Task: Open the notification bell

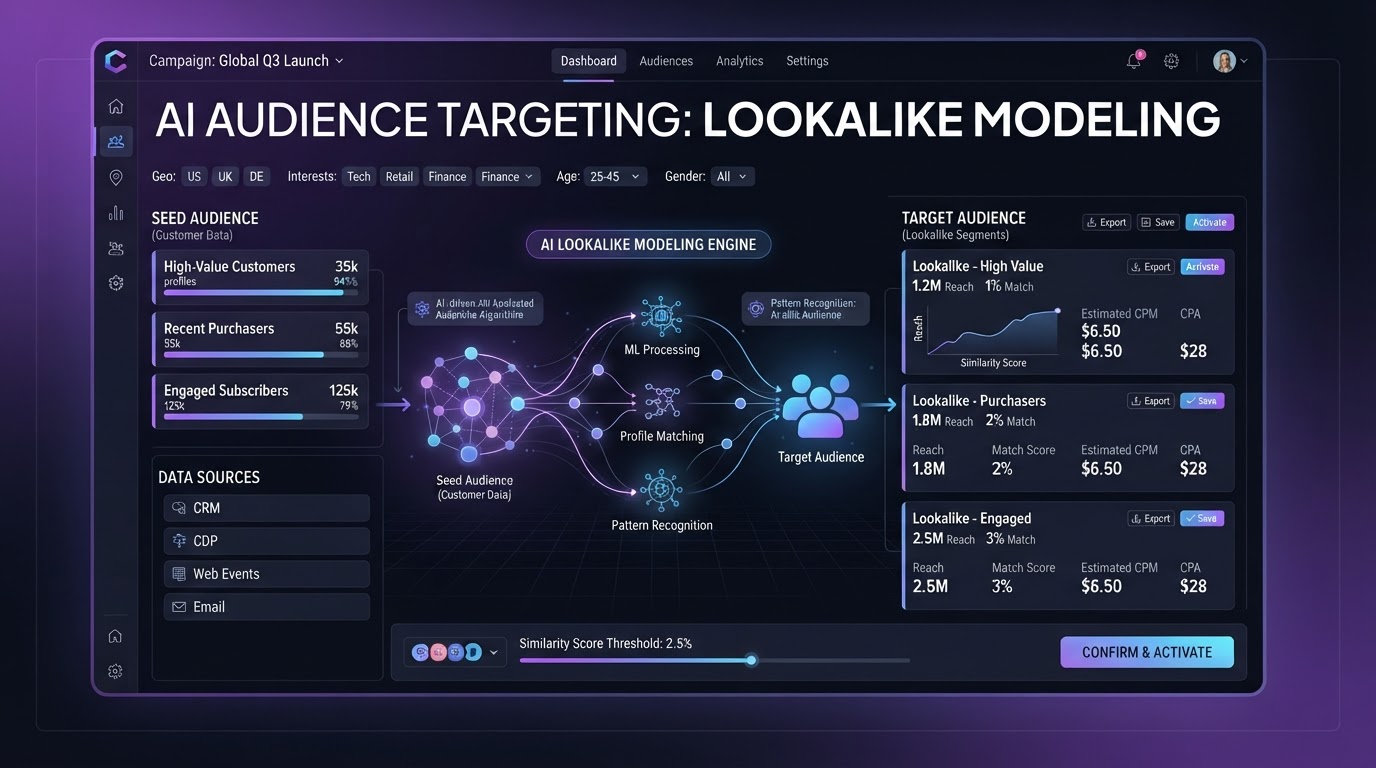Action: [x=1133, y=61]
